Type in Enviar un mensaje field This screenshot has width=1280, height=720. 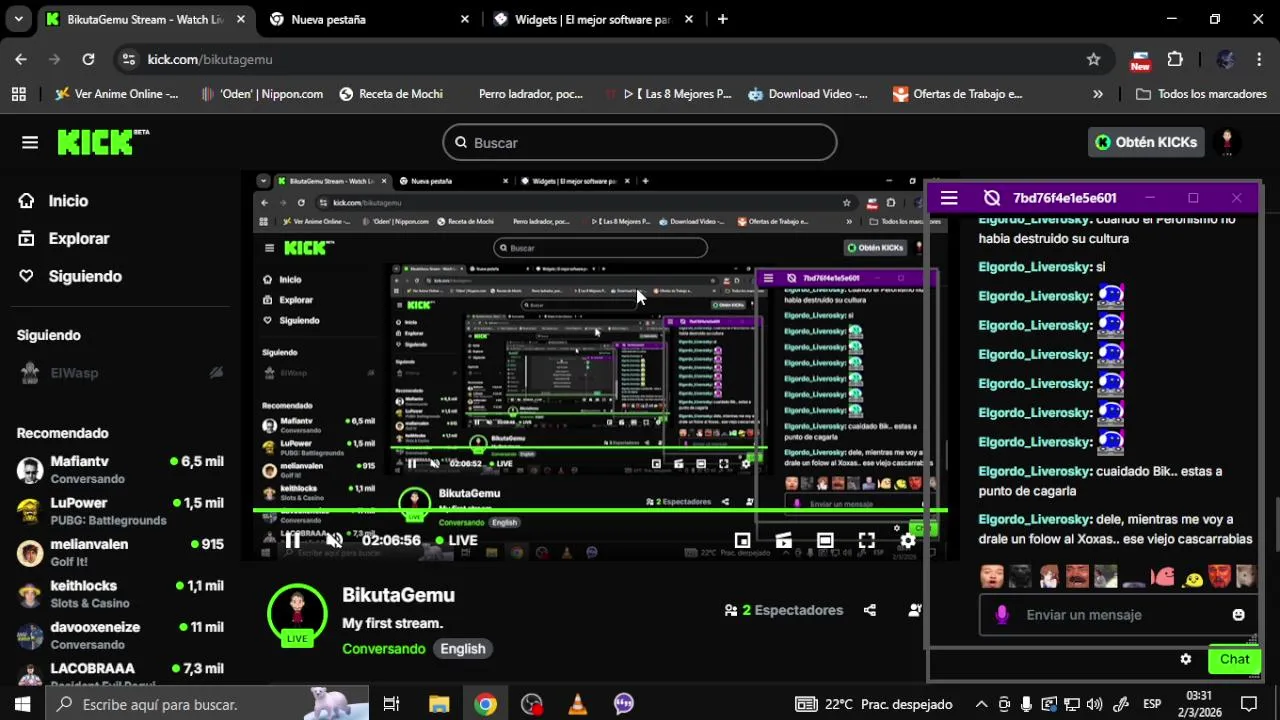(1118, 615)
